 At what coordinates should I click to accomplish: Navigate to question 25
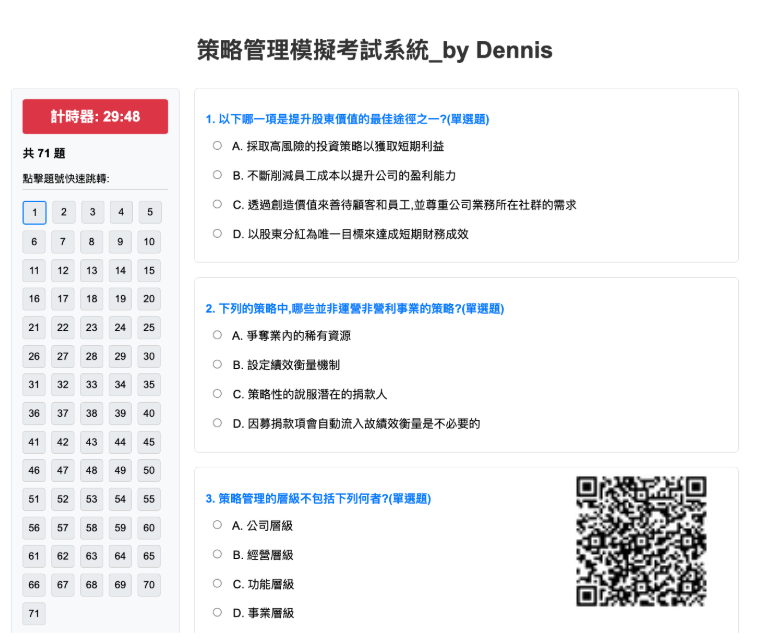149,327
